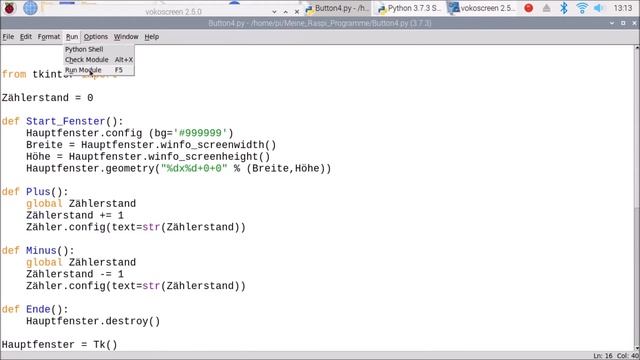The image size is (640, 360).
Task: Click 'winfo_screenwidth()' in the Breite line
Action: [218, 145]
